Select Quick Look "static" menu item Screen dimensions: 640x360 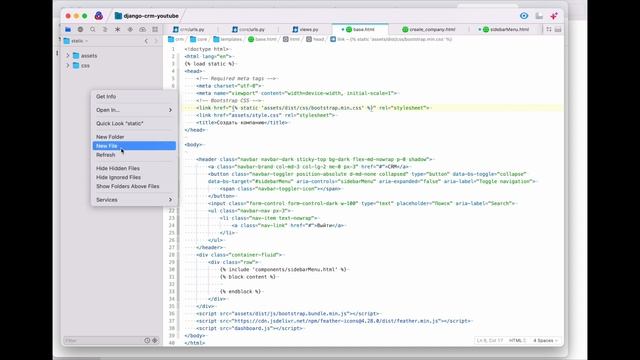134,123
